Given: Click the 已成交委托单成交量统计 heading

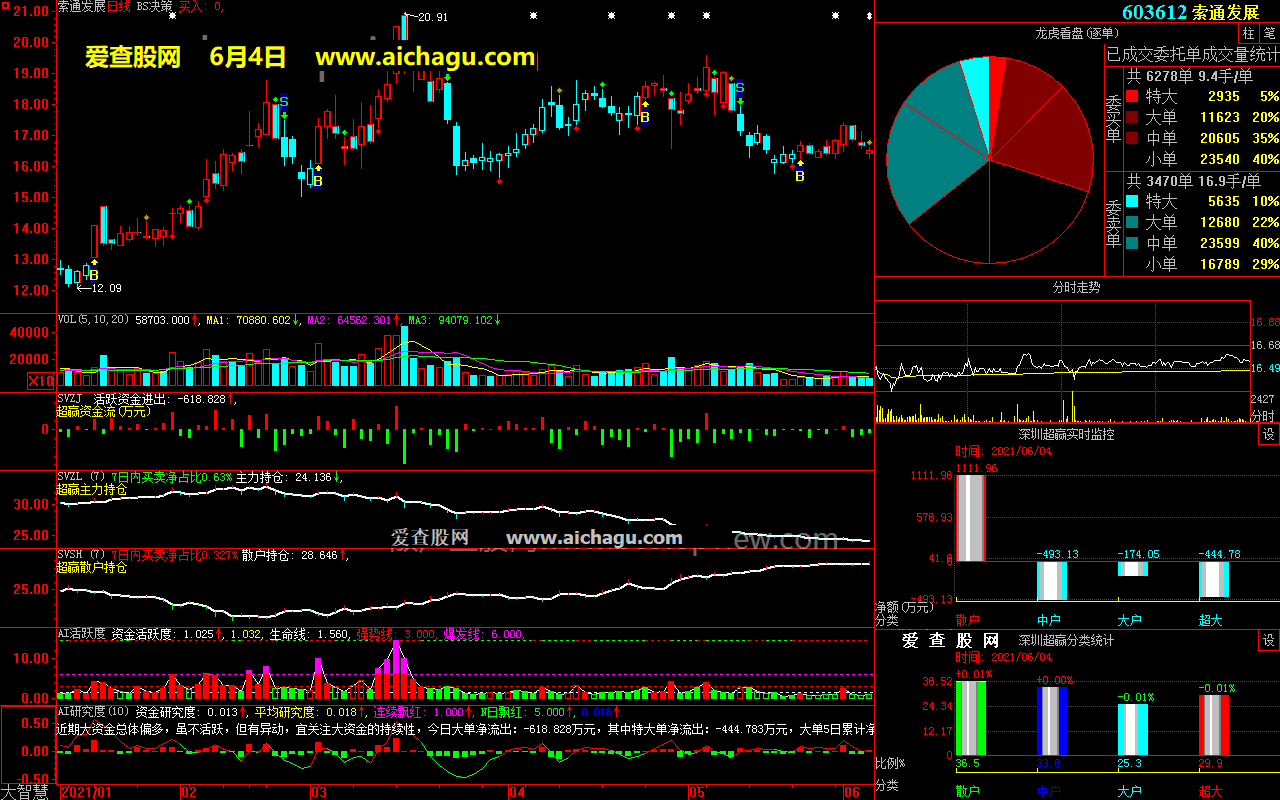Looking at the screenshot, I should point(1192,54).
